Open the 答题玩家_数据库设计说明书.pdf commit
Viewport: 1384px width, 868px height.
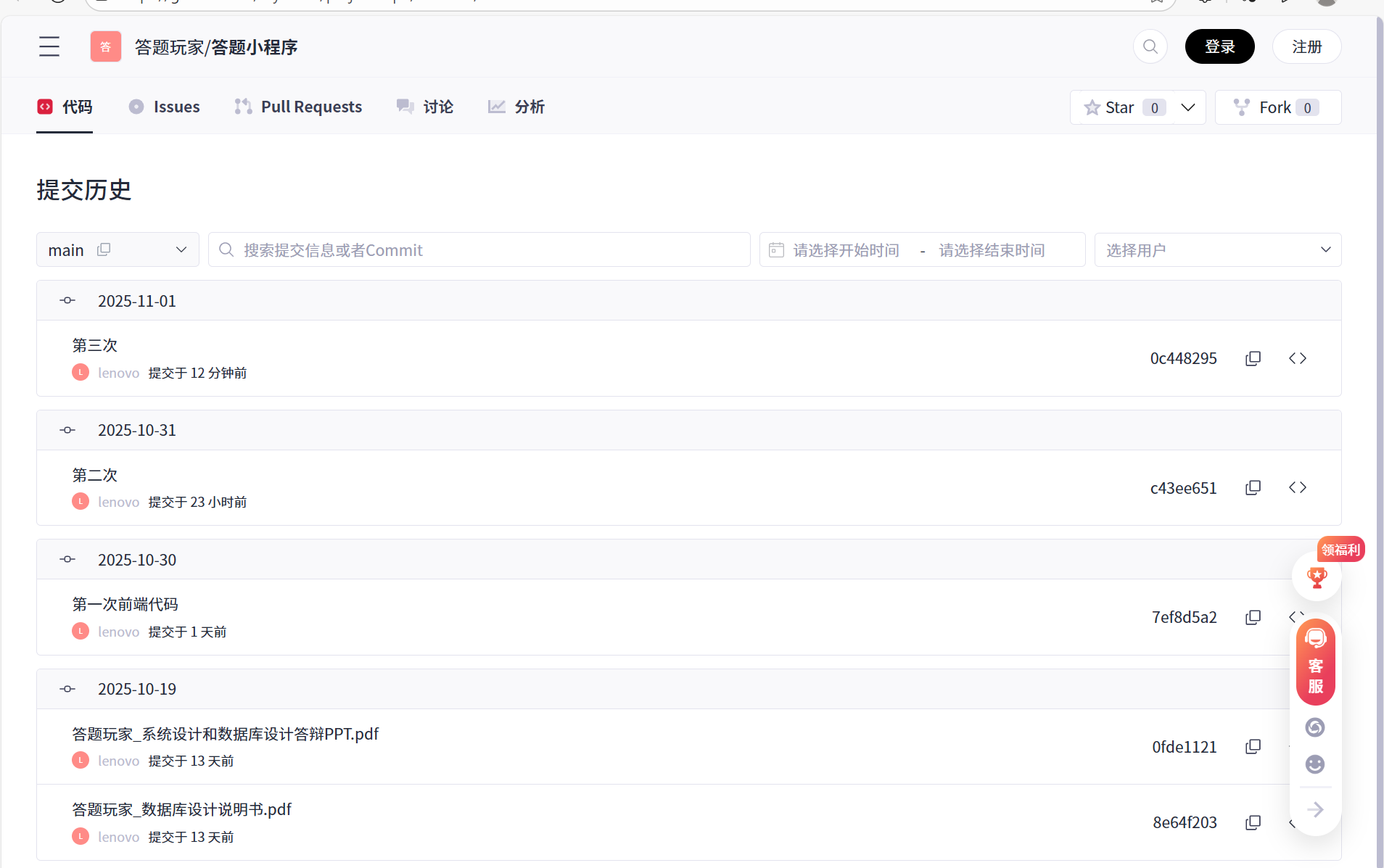[181, 809]
